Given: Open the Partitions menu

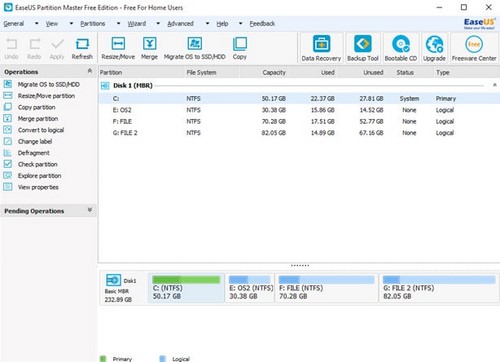Looking at the screenshot, I should point(93,24).
